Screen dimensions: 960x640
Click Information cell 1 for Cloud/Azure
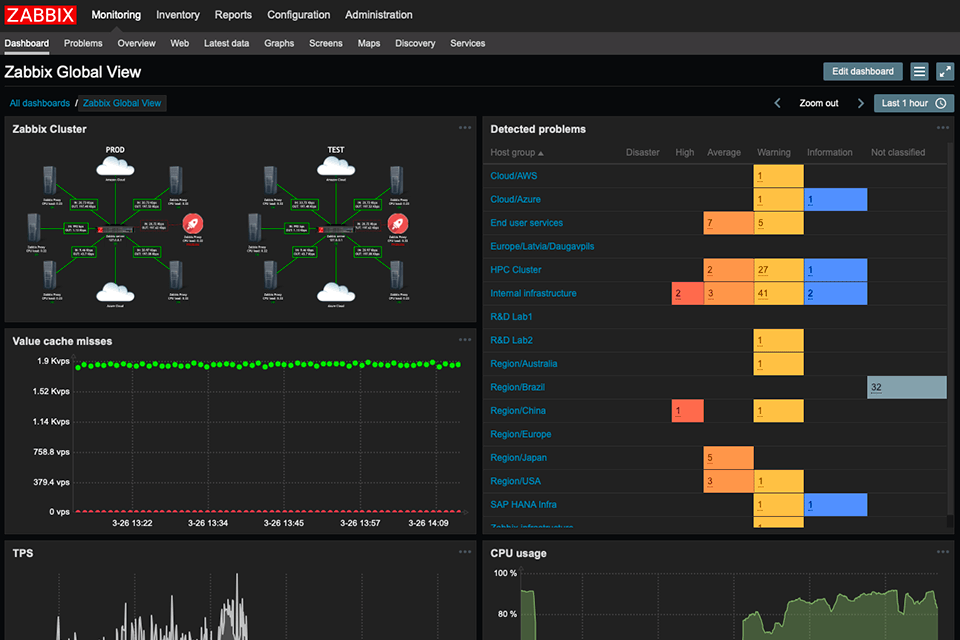(x=835, y=199)
